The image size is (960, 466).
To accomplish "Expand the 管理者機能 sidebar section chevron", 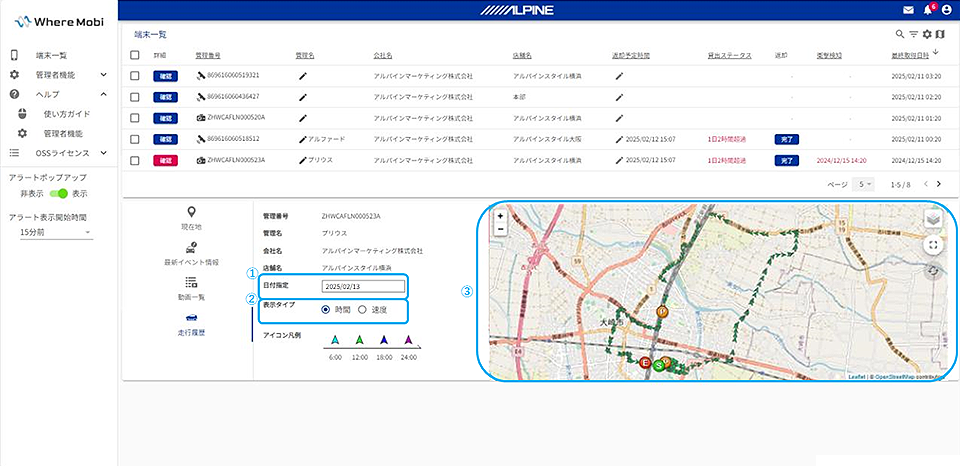I will pyautogui.click(x=103, y=75).
